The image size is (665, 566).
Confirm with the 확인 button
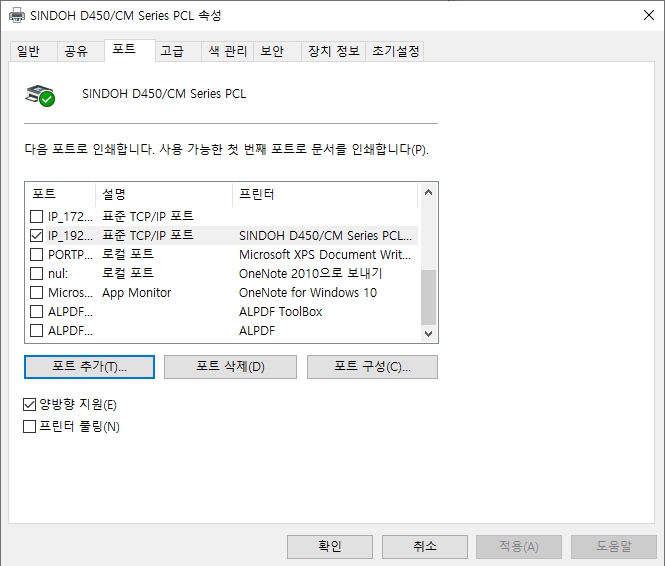click(x=330, y=546)
